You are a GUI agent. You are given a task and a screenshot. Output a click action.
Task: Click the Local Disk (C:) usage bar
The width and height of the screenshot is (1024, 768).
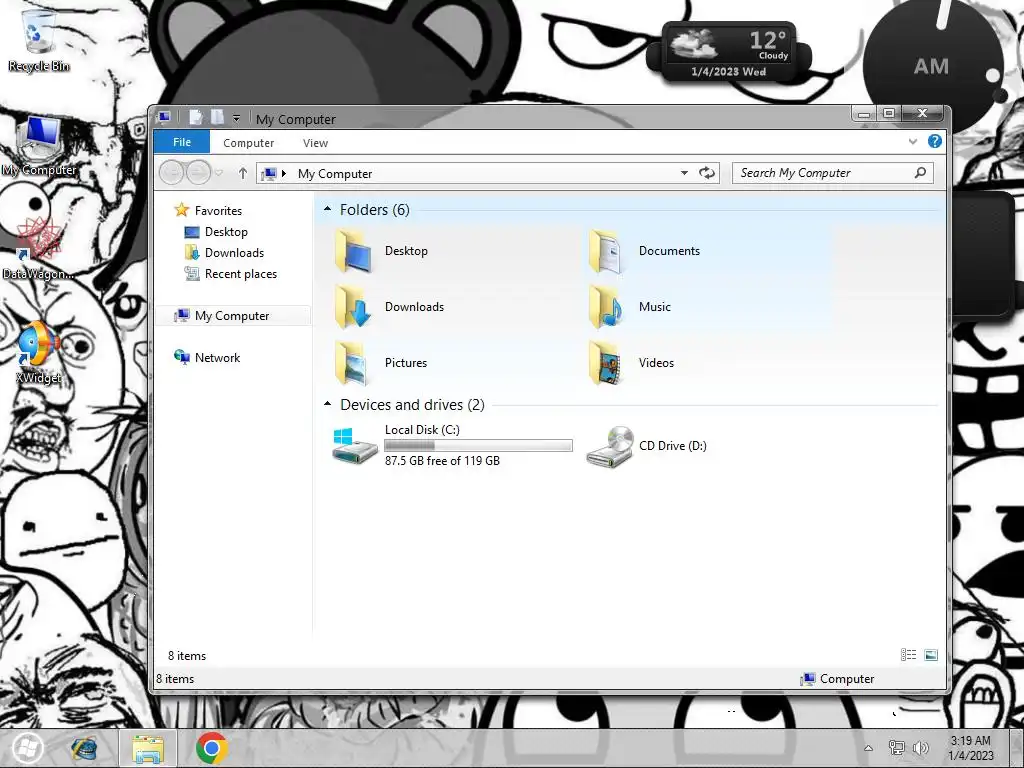[x=478, y=445]
